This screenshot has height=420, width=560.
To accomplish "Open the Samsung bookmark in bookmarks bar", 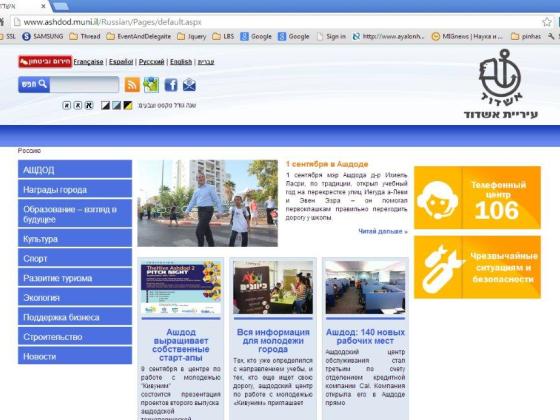I will 43,36.
